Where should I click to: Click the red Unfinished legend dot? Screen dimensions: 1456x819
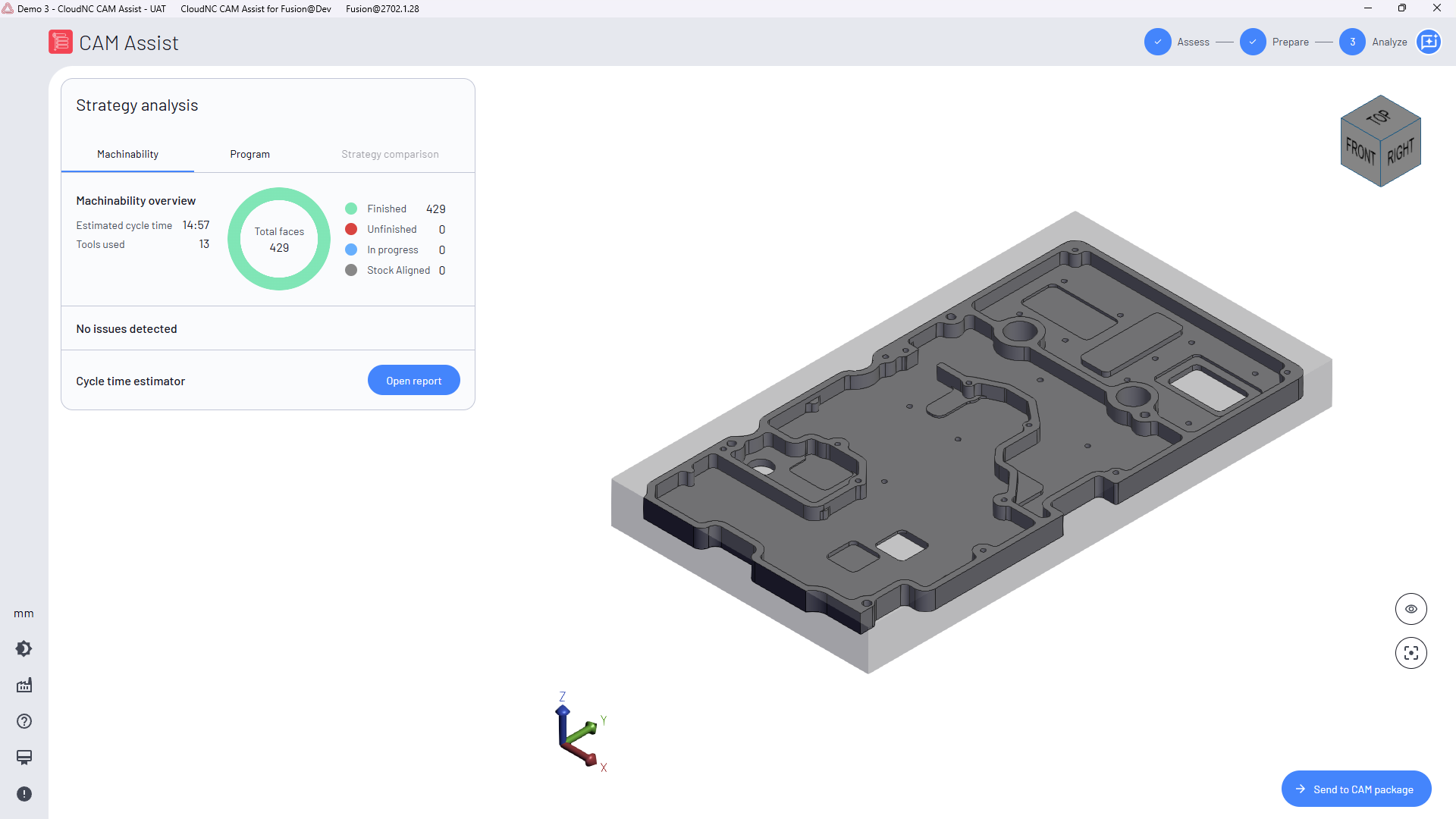351,229
